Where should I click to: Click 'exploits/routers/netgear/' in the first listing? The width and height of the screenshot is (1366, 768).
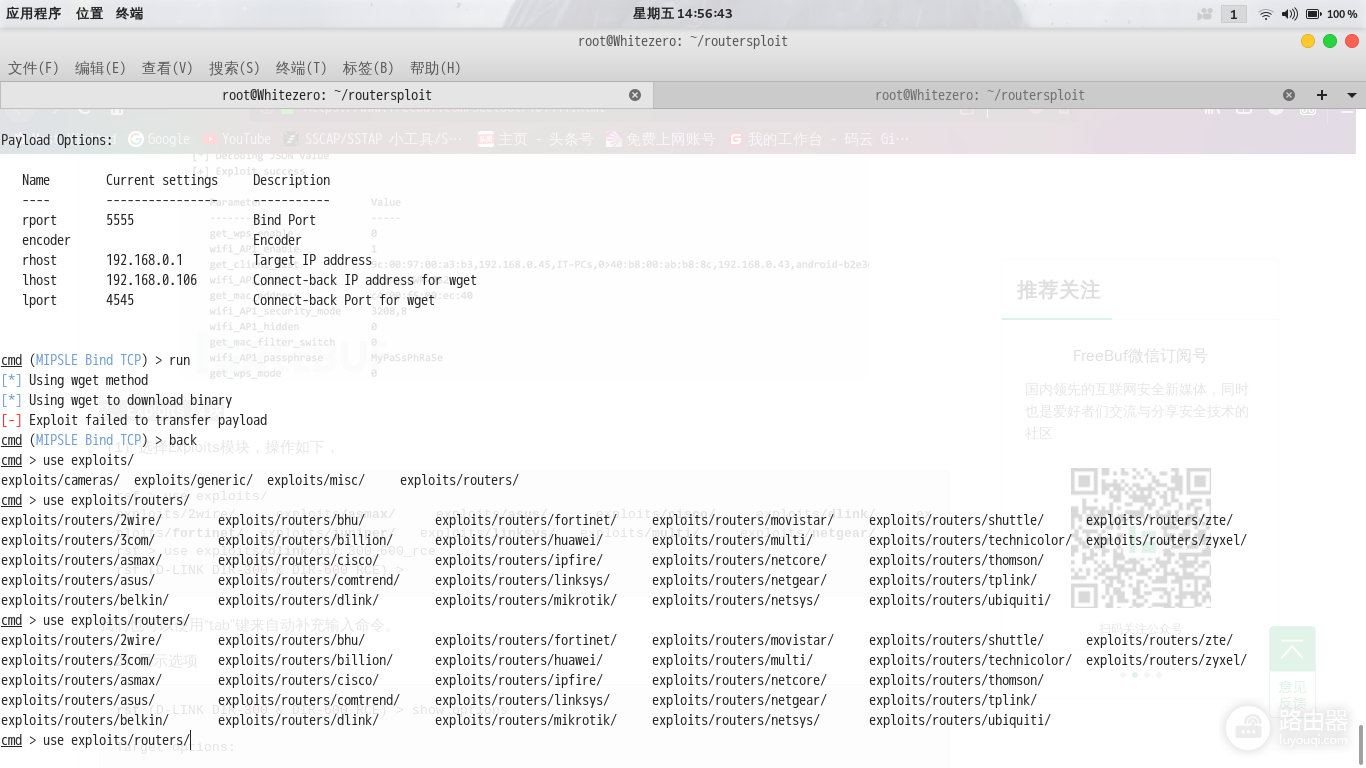coord(739,580)
